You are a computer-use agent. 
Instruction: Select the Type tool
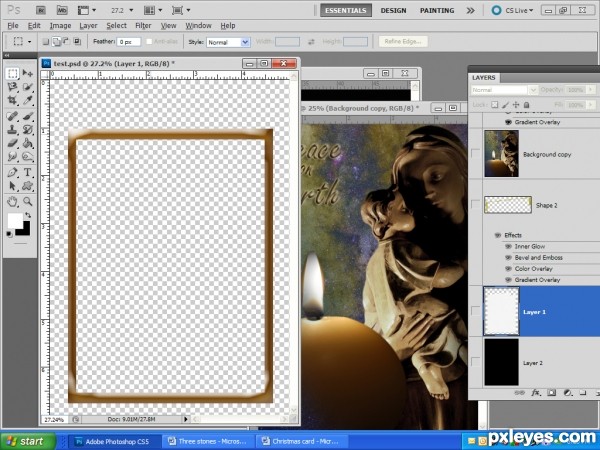(x=28, y=172)
